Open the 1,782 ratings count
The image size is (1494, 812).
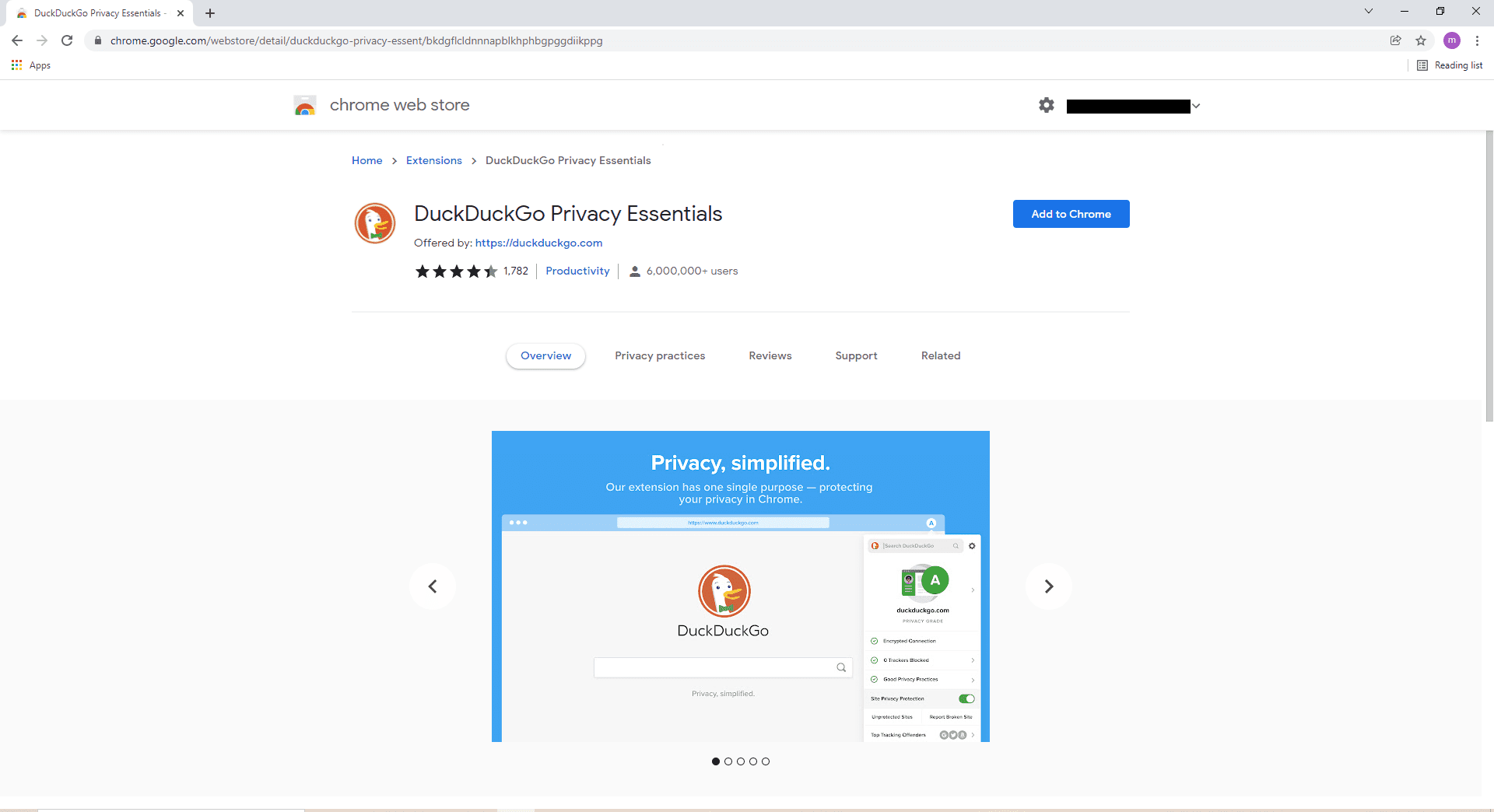coord(515,271)
